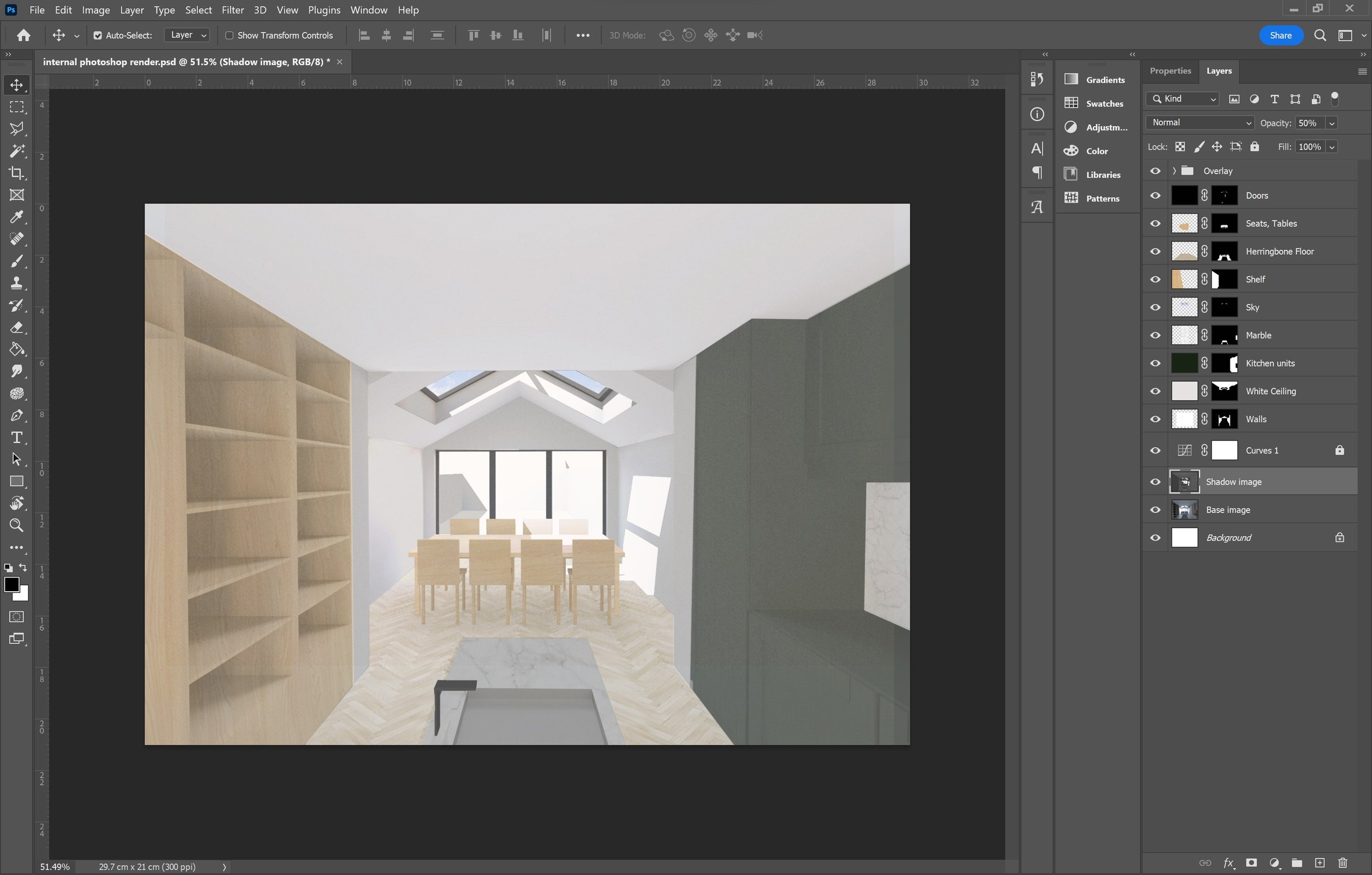Add layer mask icon at panel bottom
Viewport: 1372px width, 875px height.
tap(1251, 862)
